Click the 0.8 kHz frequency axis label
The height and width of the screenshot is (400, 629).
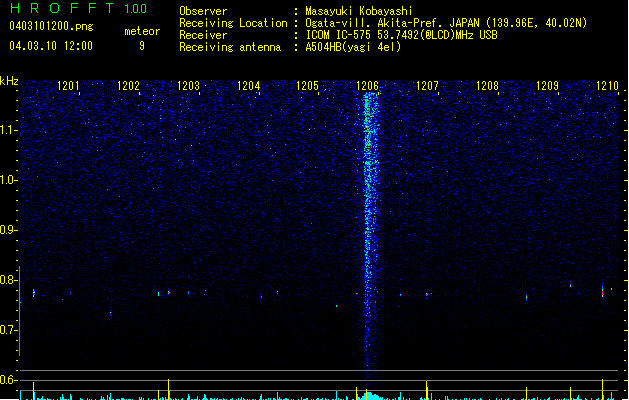tap(8, 280)
